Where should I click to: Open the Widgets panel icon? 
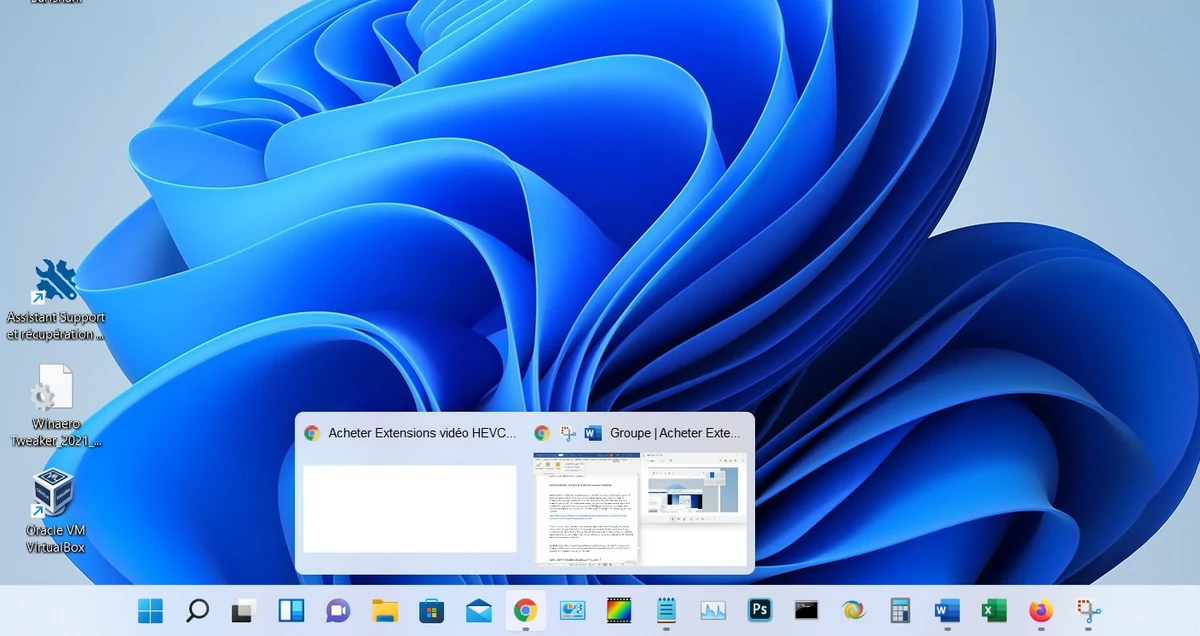click(291, 610)
